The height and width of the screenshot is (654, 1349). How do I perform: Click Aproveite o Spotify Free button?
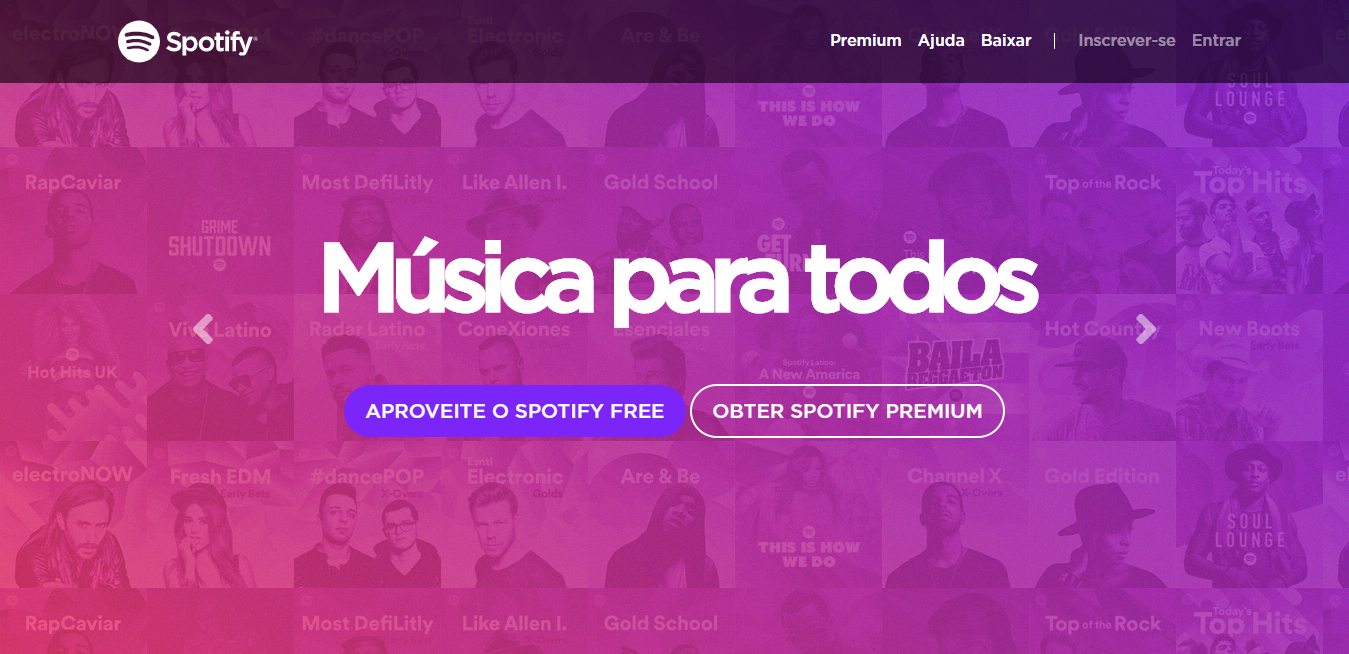[515, 411]
